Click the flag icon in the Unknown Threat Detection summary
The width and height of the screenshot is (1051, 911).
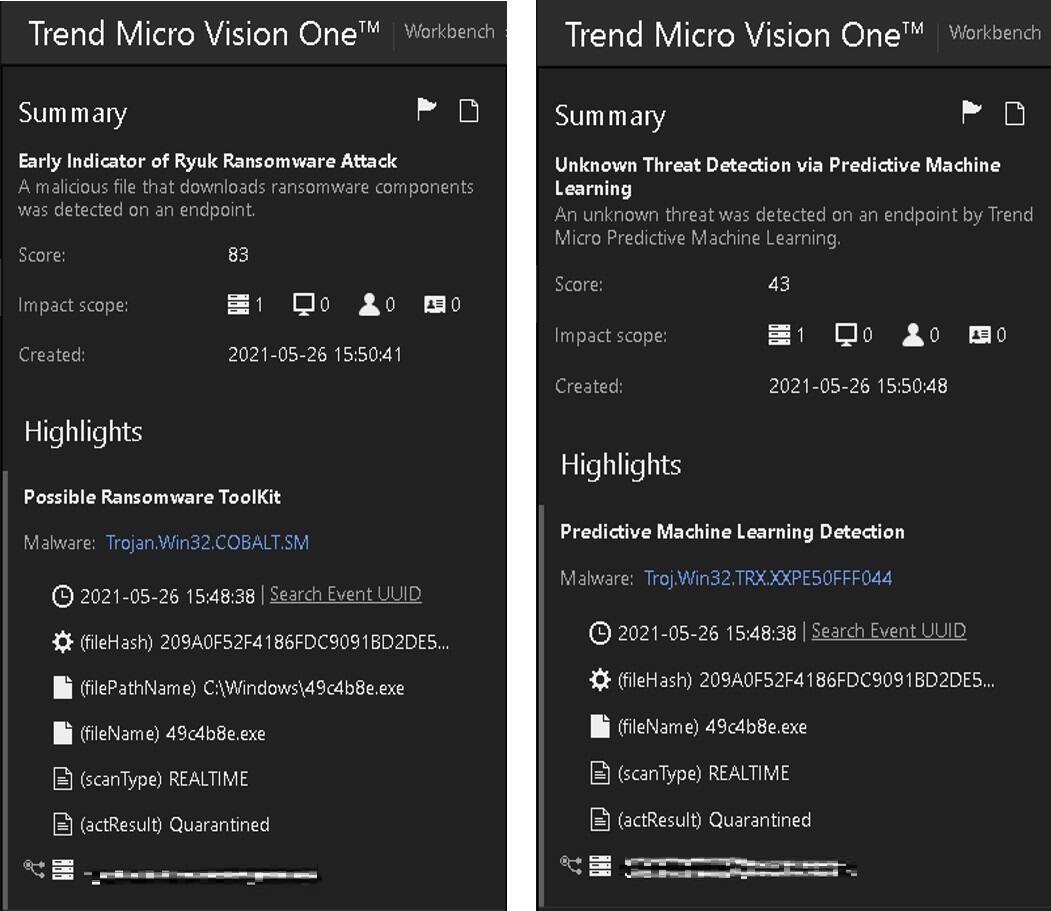tap(971, 112)
